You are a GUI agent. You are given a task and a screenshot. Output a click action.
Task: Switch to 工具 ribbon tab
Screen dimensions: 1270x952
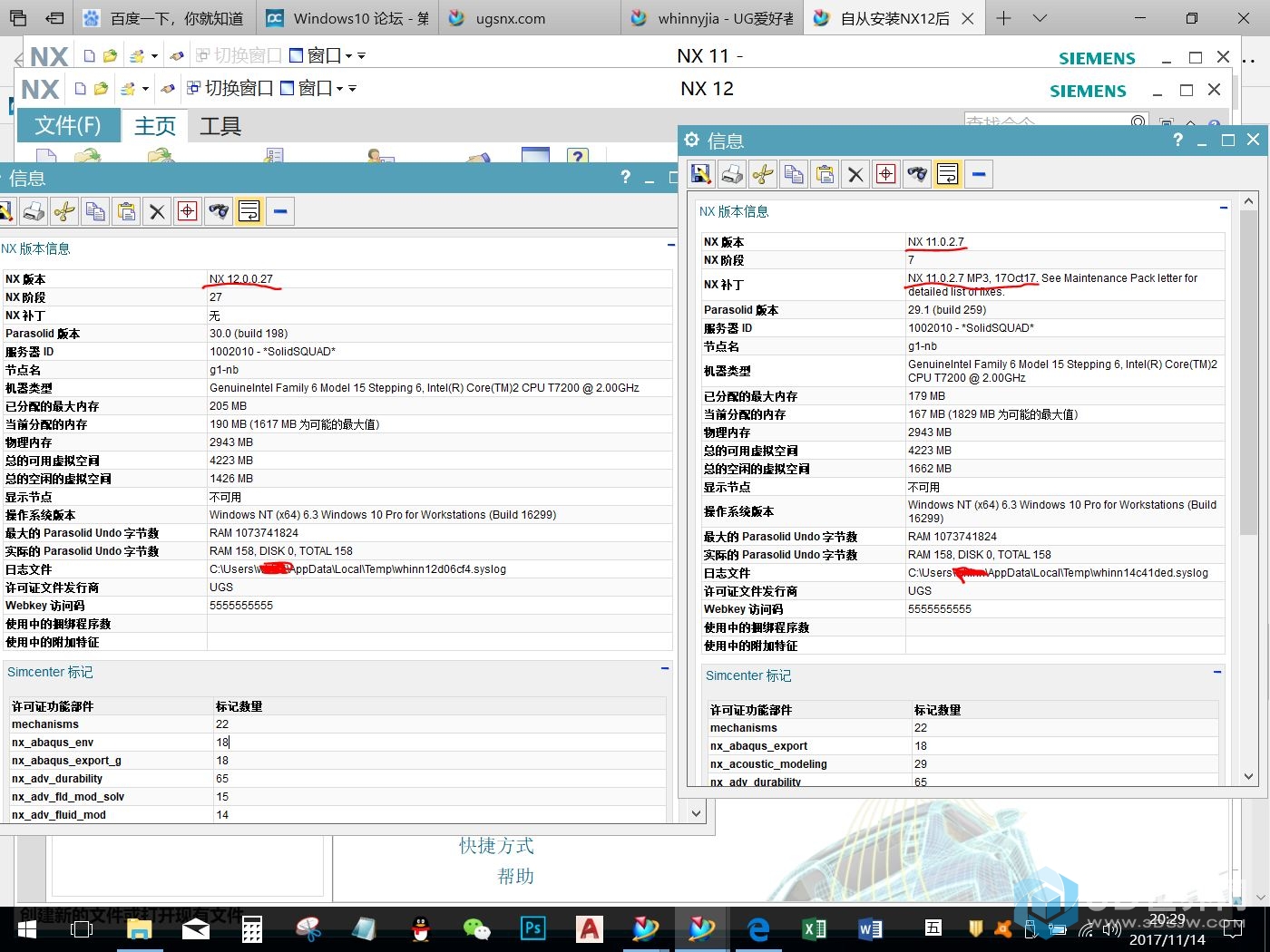220,126
